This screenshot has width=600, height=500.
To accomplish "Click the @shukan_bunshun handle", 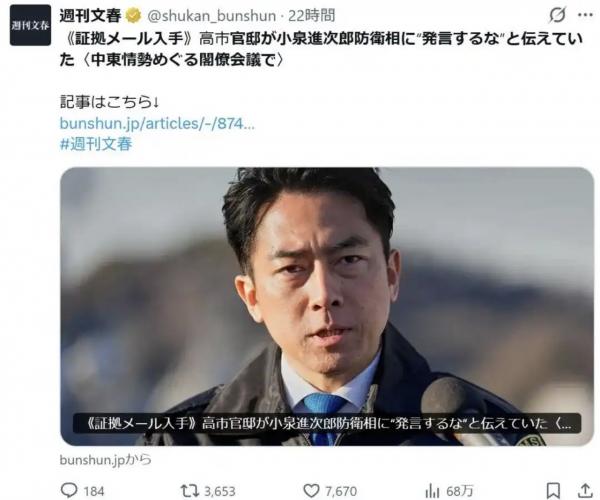I will pyautogui.click(x=212, y=16).
